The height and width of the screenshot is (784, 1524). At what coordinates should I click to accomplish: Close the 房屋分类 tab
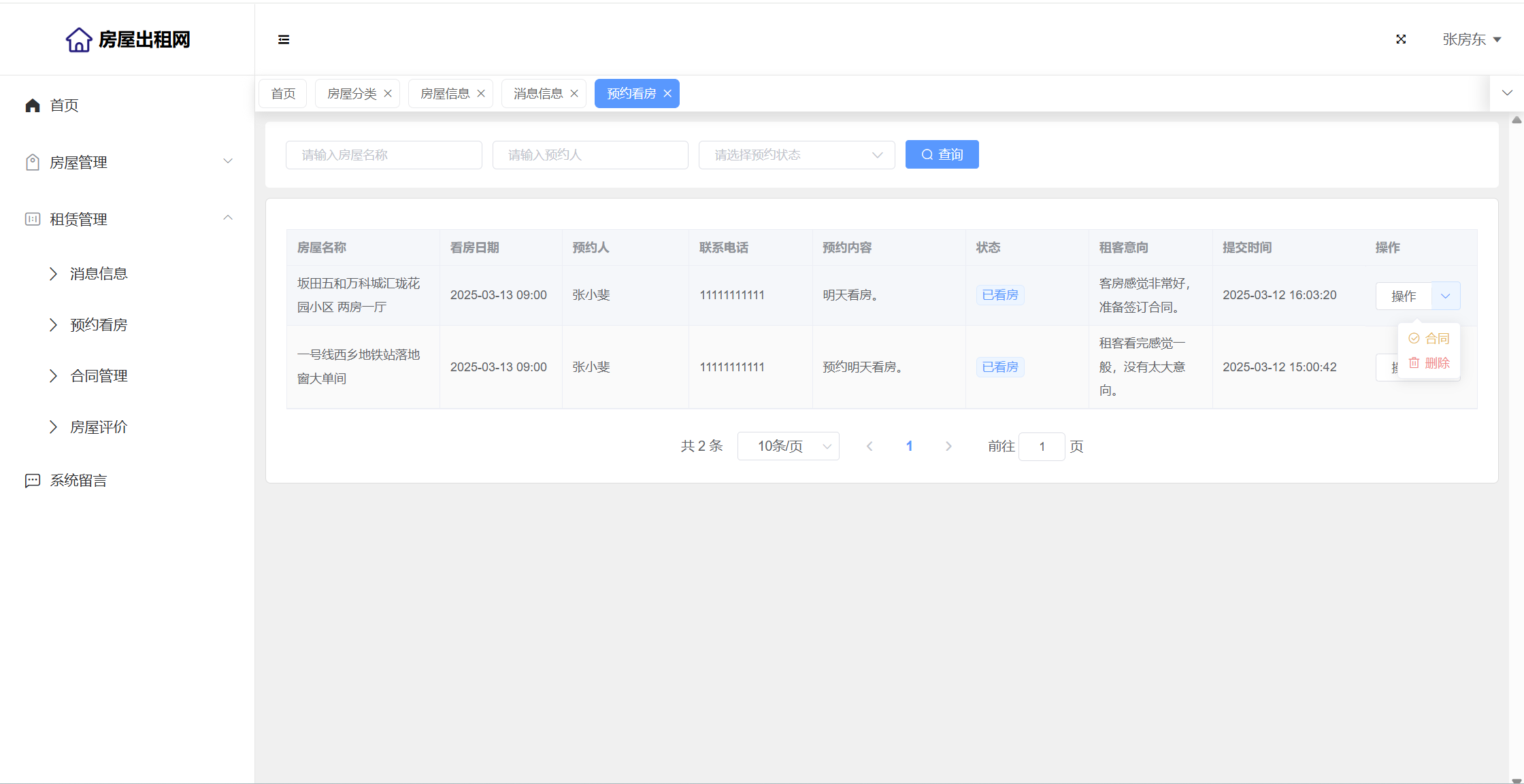click(388, 93)
